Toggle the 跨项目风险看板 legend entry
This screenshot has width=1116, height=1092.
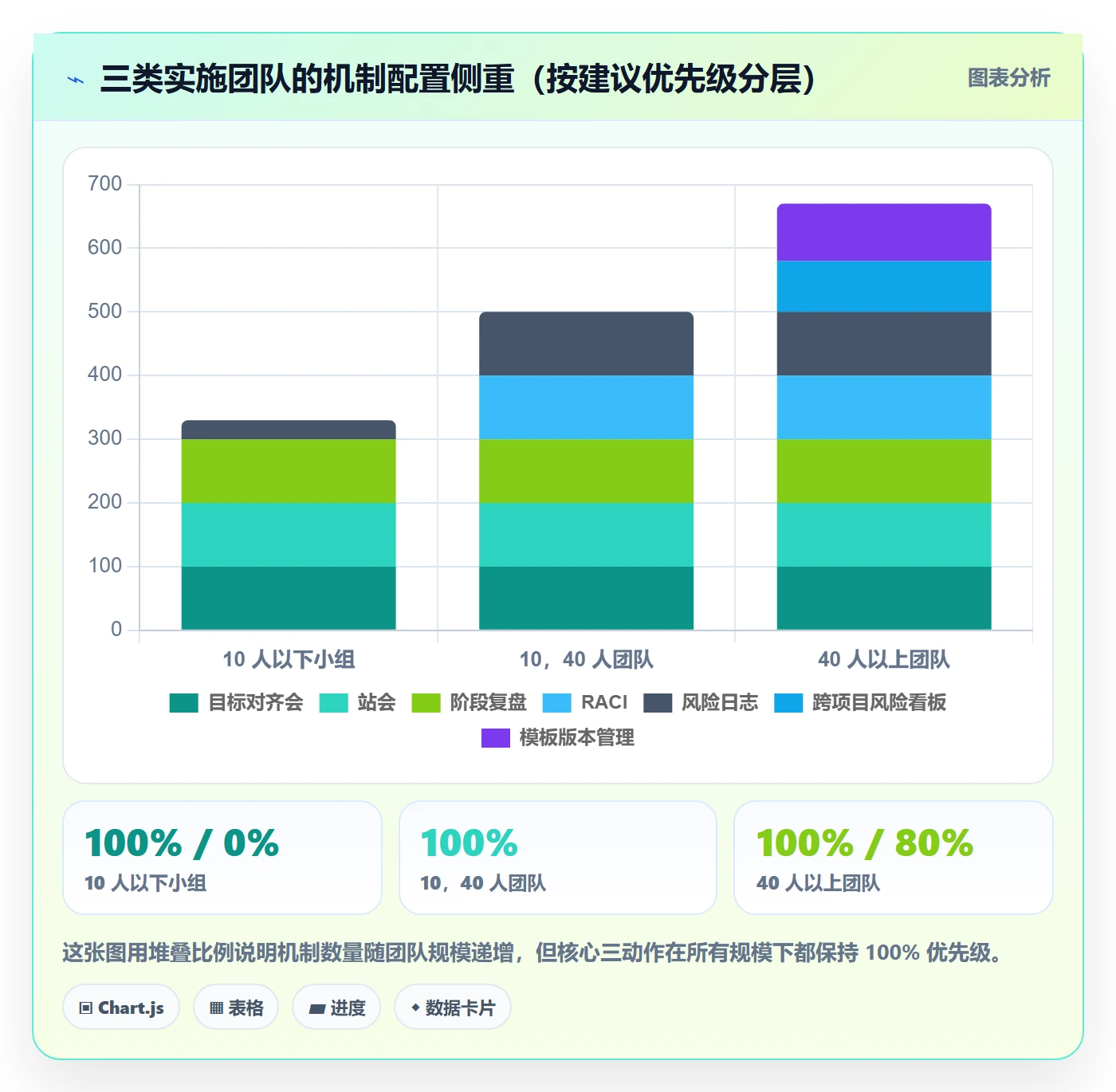pos(860,703)
